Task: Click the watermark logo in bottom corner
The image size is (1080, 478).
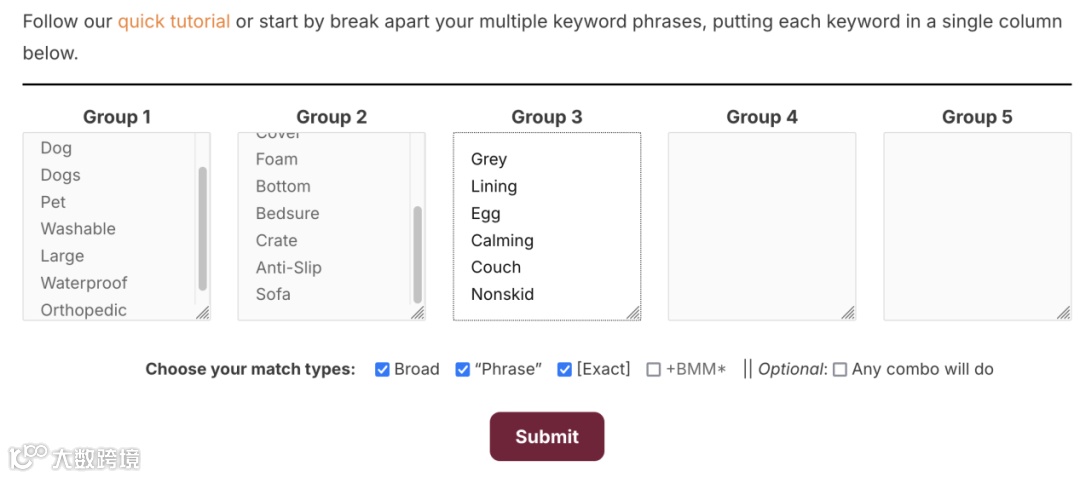Action: click(x=74, y=458)
